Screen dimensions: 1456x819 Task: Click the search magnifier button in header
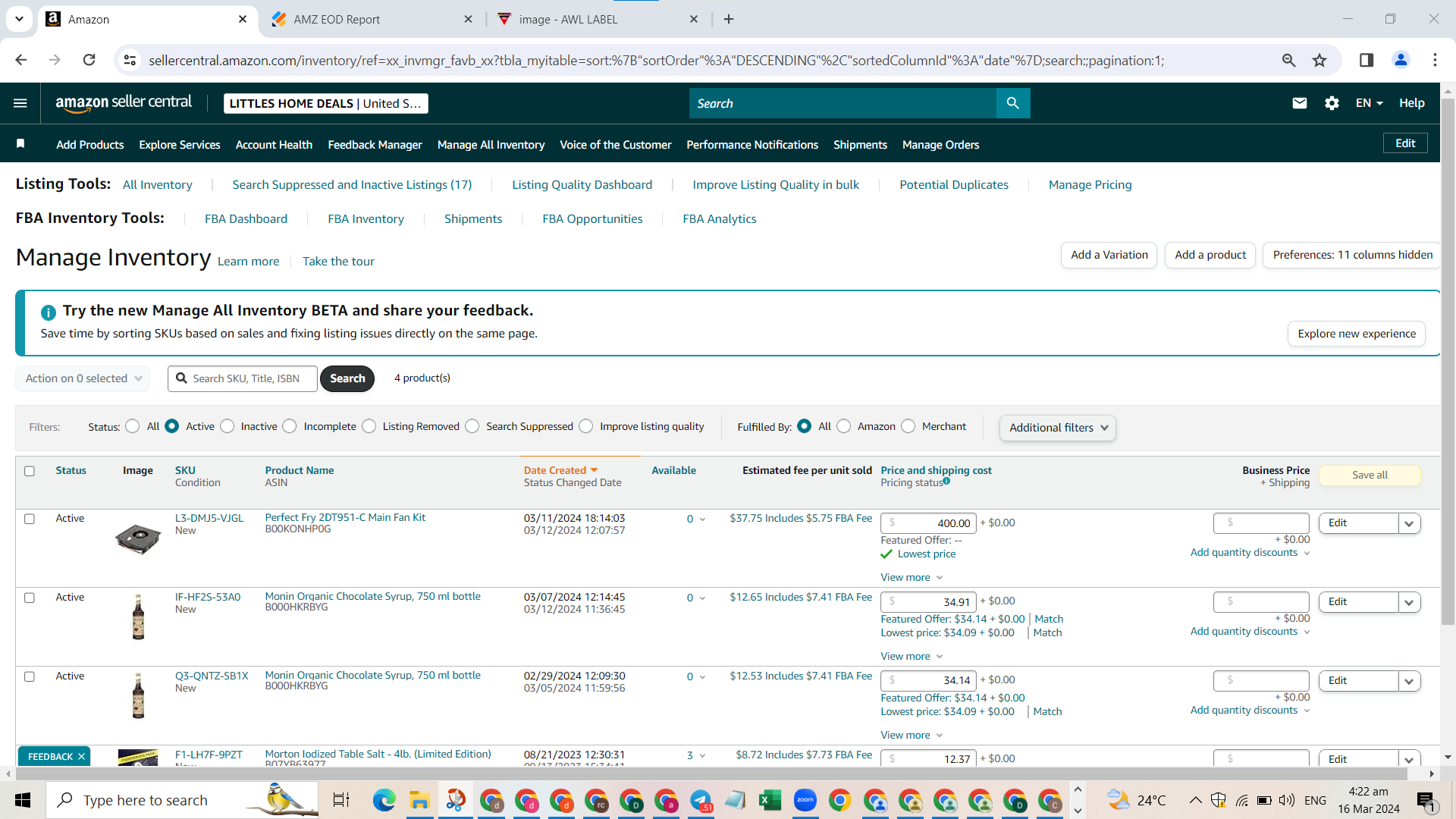(x=1013, y=103)
